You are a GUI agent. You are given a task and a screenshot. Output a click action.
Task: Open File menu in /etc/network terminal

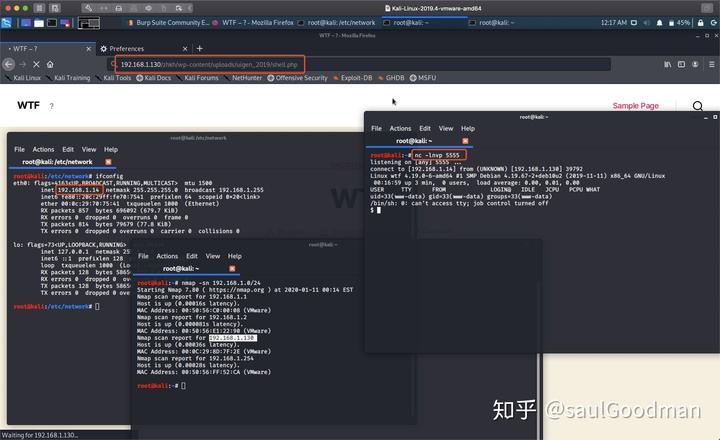click(x=19, y=150)
